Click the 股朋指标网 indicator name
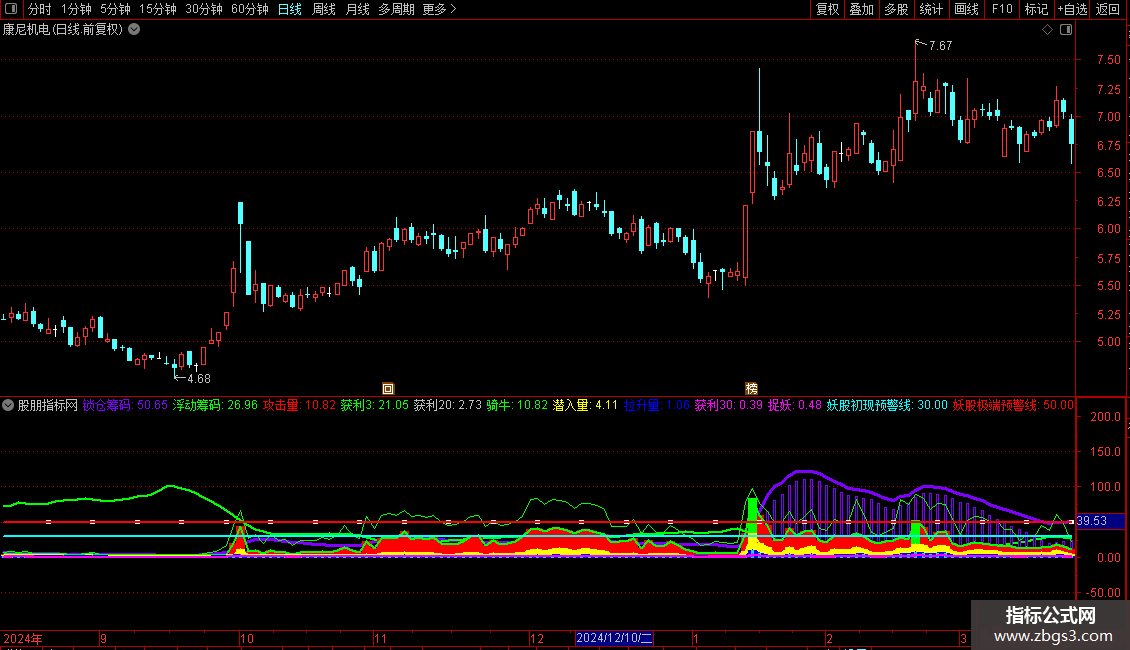This screenshot has height=650, width=1130. pyautogui.click(x=48, y=405)
